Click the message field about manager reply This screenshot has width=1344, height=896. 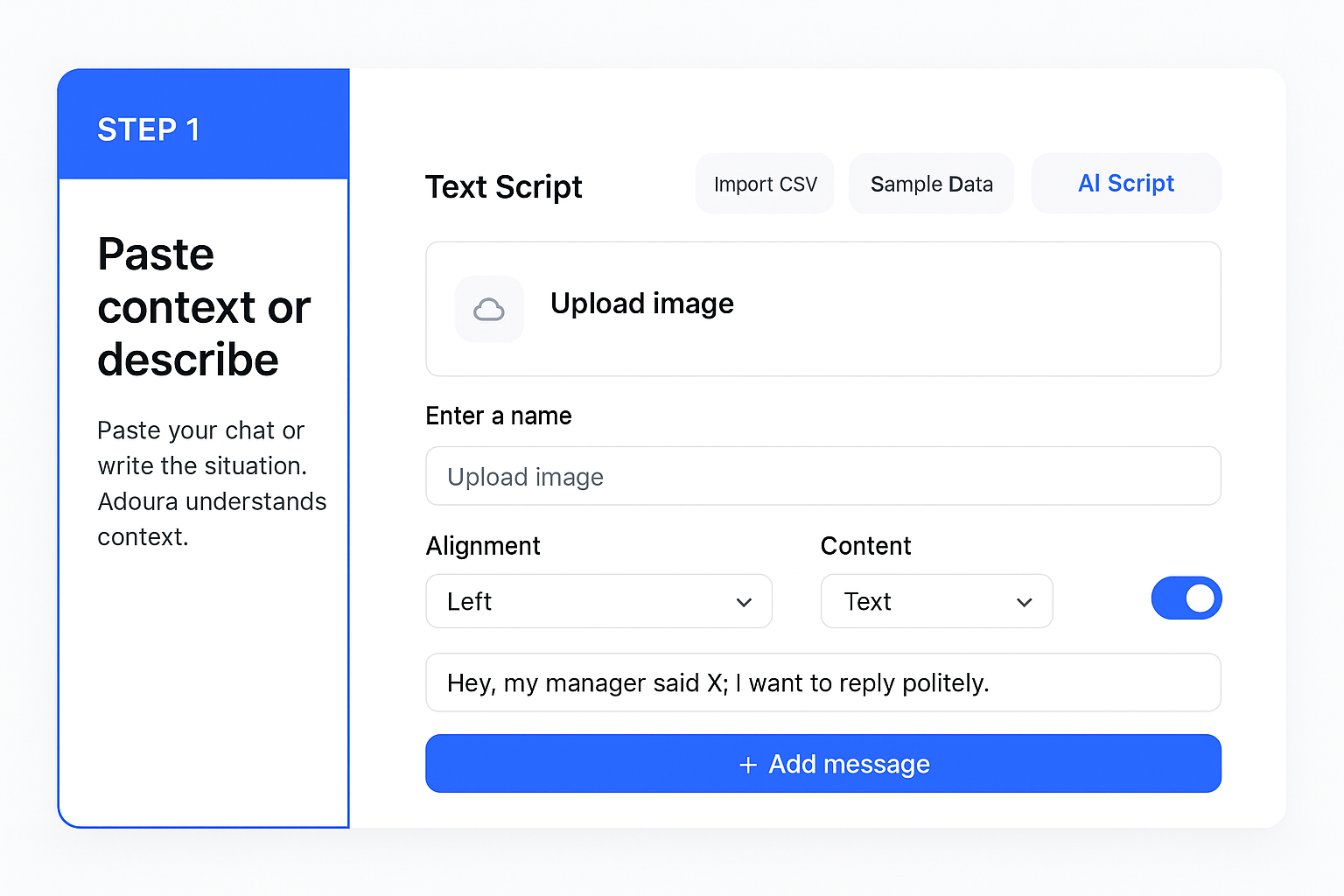coord(822,682)
